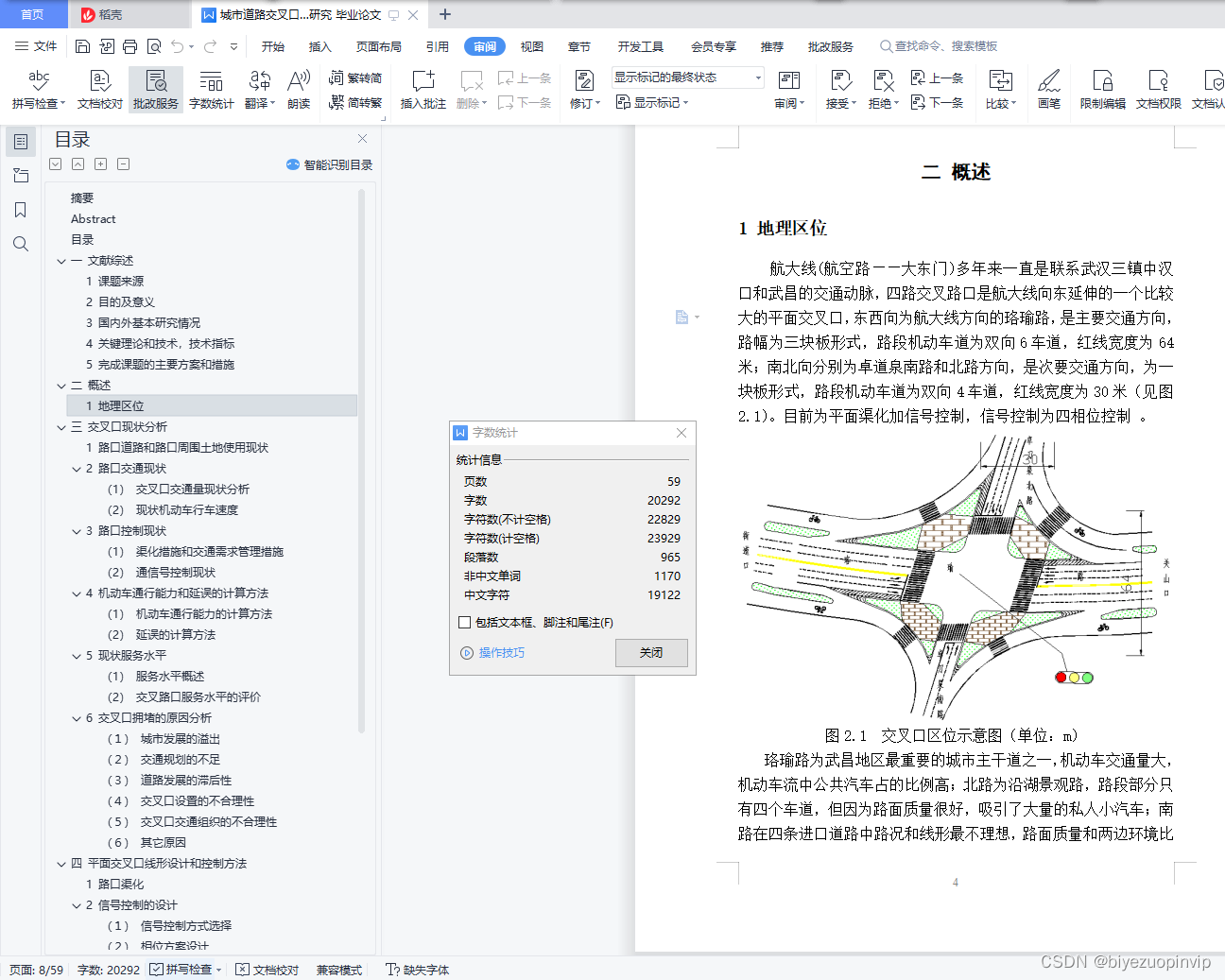Click the outline pane vertical scrollbar
This screenshot has height=980, width=1225.
tap(361, 460)
